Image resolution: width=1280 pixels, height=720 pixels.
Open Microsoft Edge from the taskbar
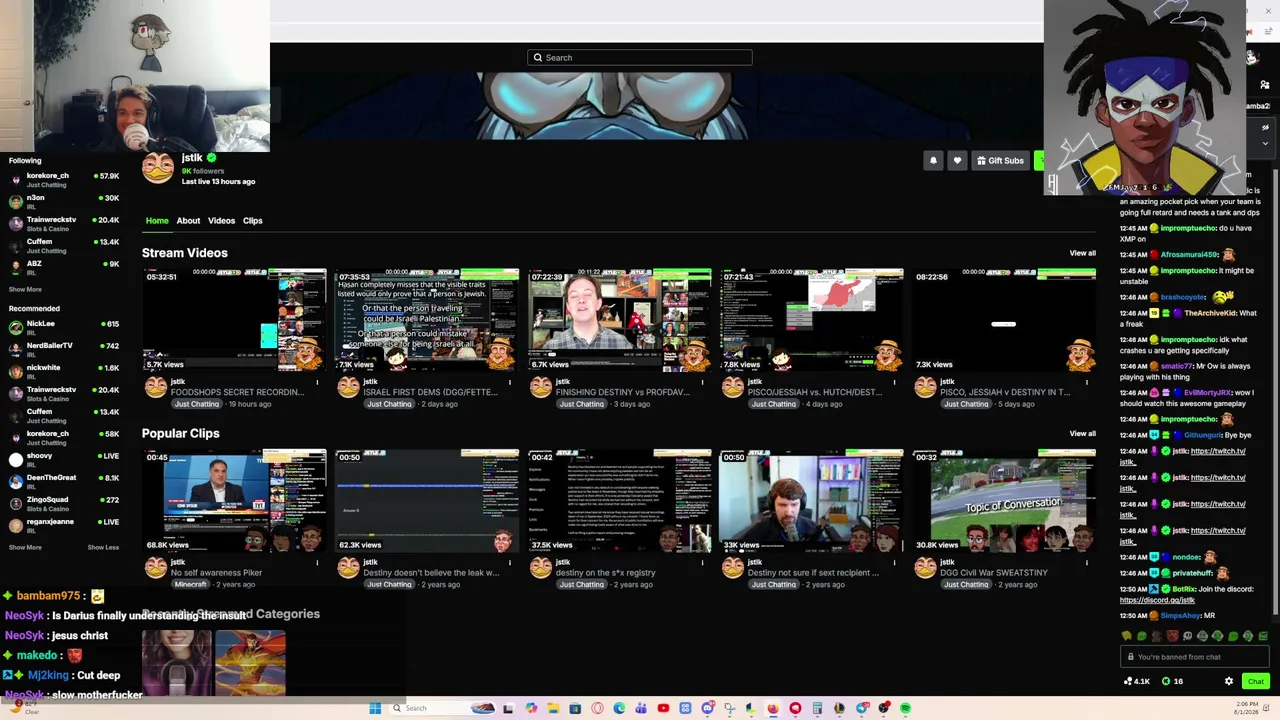pos(619,708)
